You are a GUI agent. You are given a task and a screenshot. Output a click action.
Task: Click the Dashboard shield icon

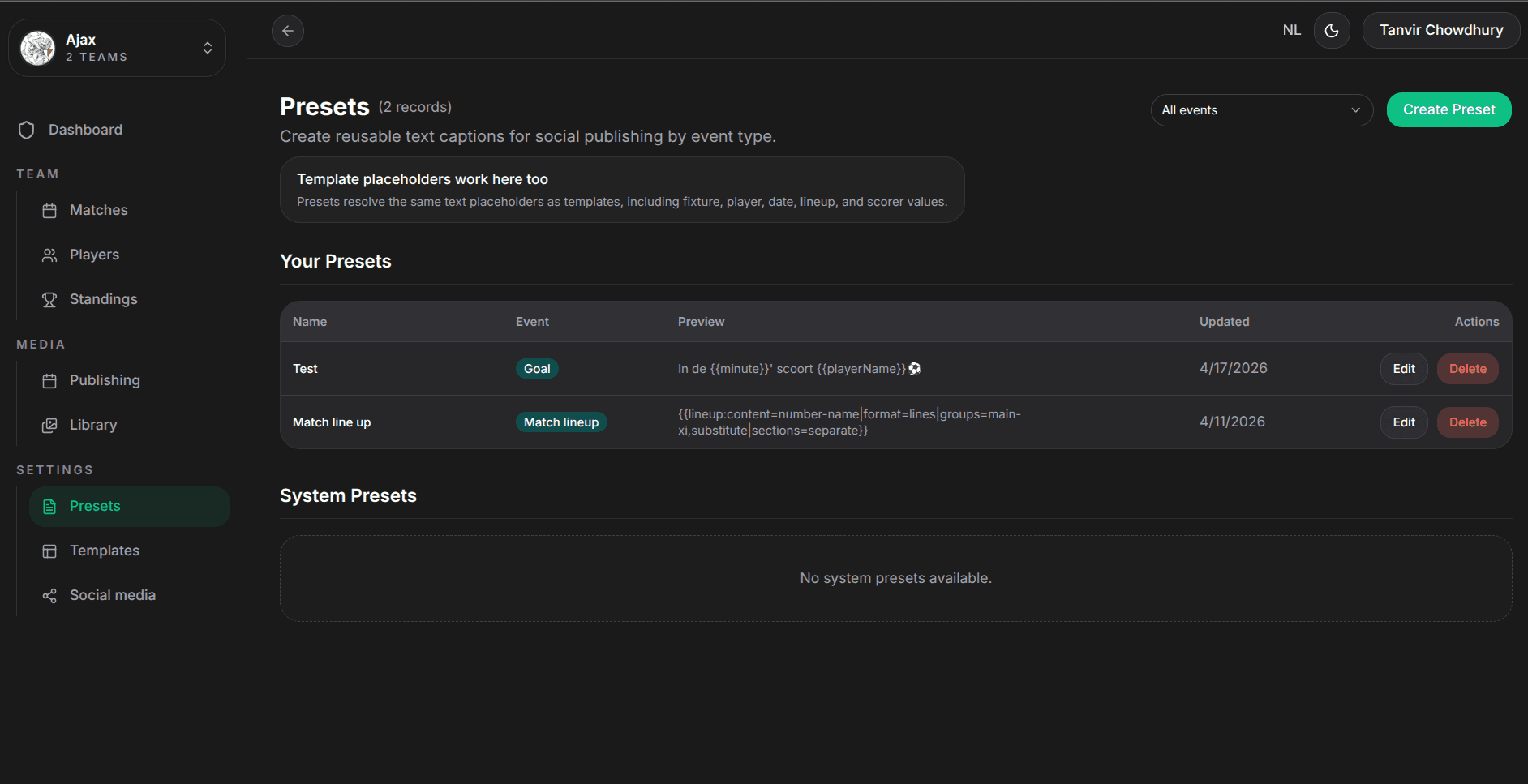27,130
